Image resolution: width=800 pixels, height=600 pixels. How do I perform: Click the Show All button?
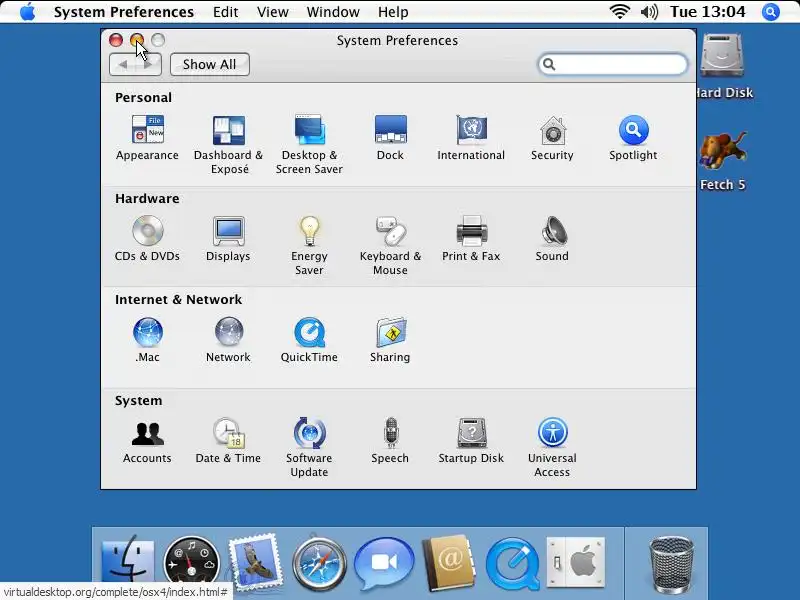[210, 64]
